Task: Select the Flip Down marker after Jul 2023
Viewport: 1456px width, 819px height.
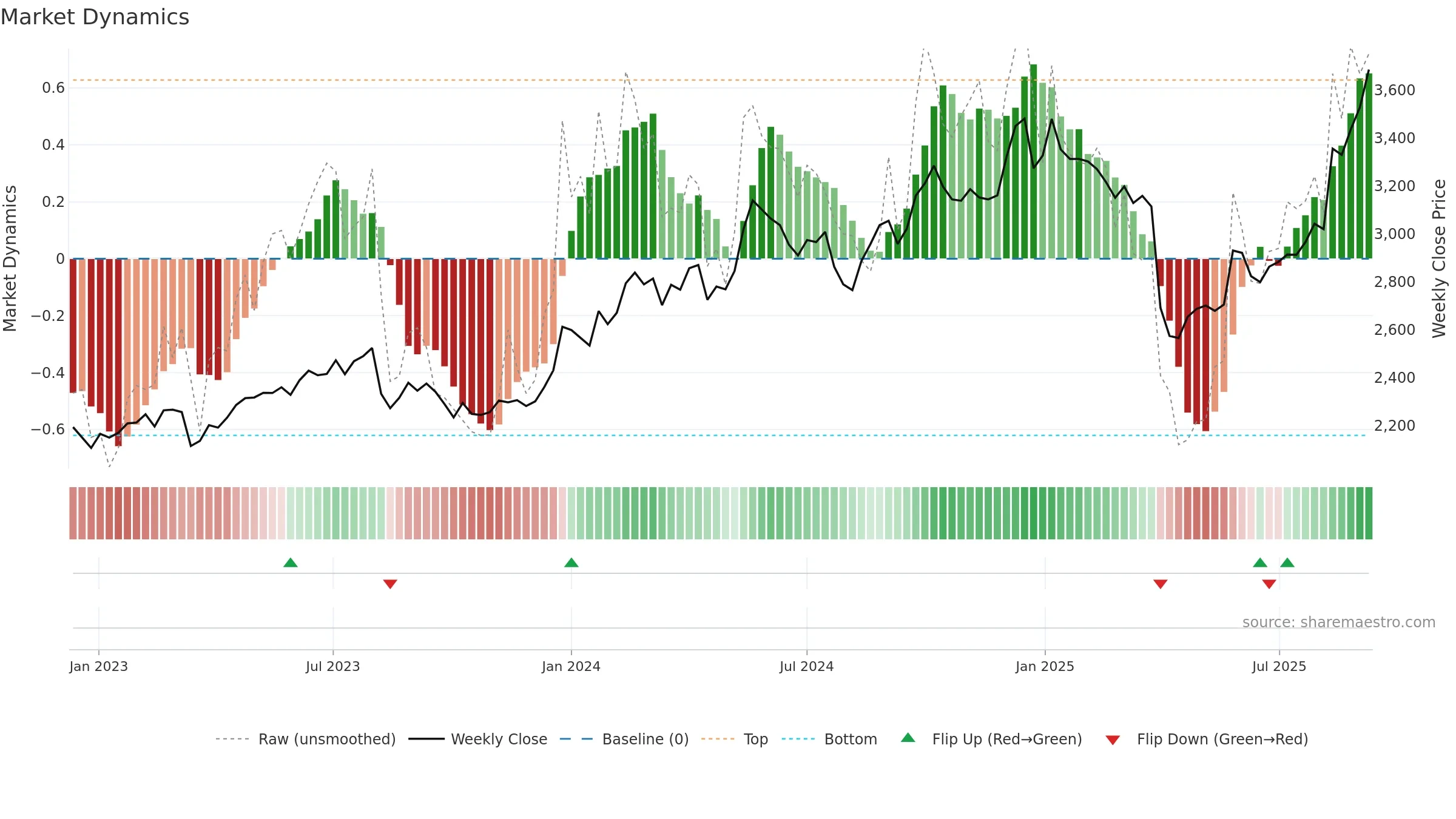Action: point(390,584)
